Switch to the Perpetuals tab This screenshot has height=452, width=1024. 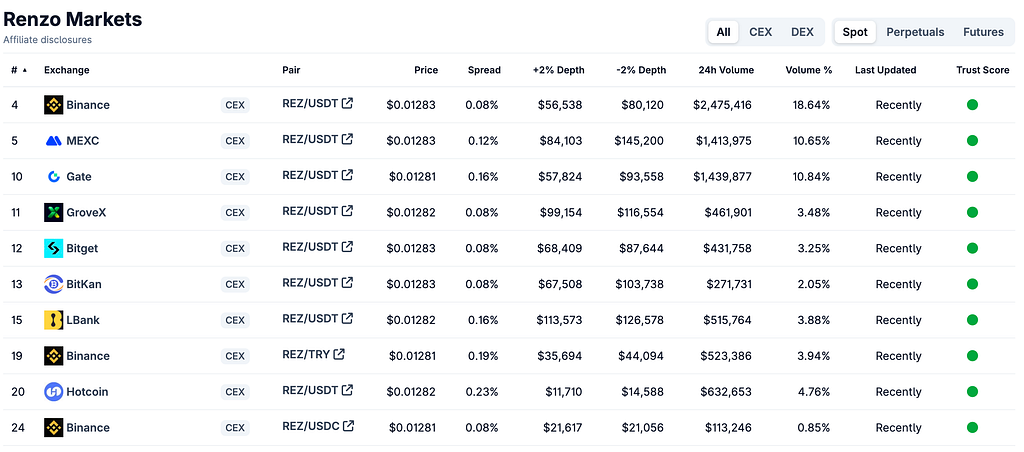(915, 32)
